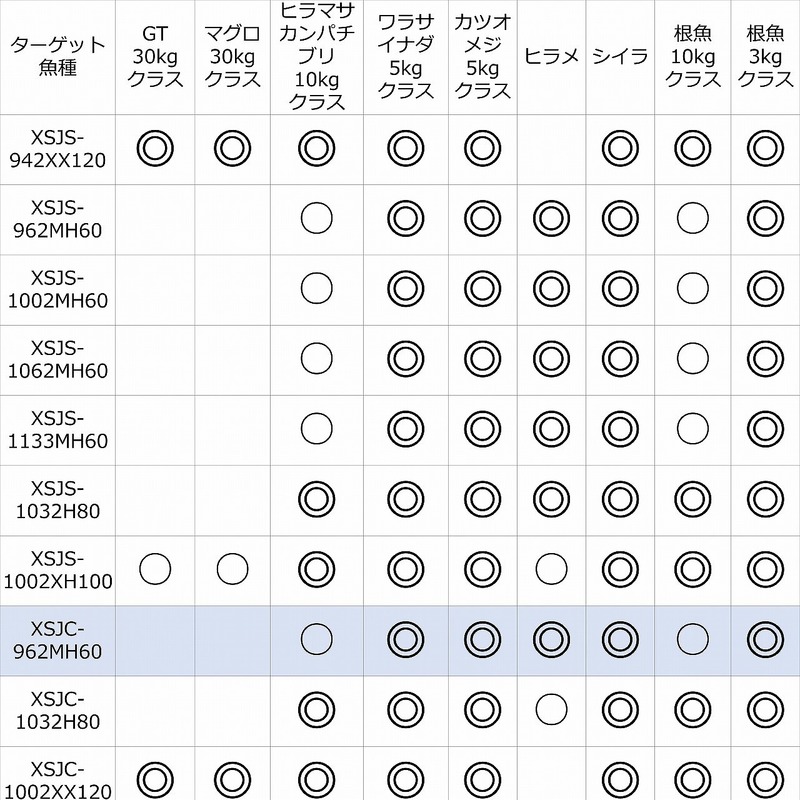Image resolution: width=800 pixels, height=800 pixels.
Task: Click the double circle for XSJS-1032H80 under ワラサ イナダ
Action: (x=405, y=498)
